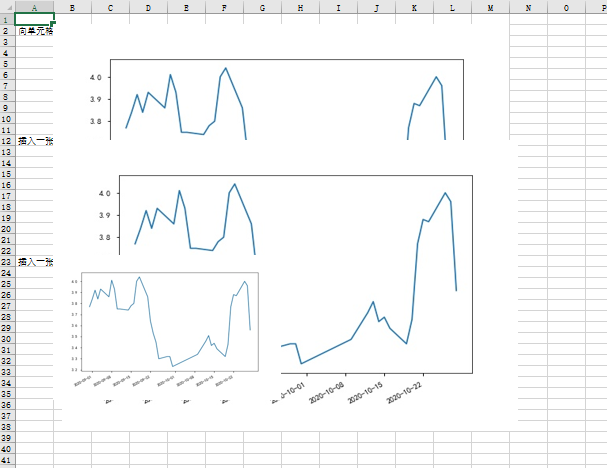Select row 41 header
This screenshot has height=468, width=607.
click(x=7, y=460)
